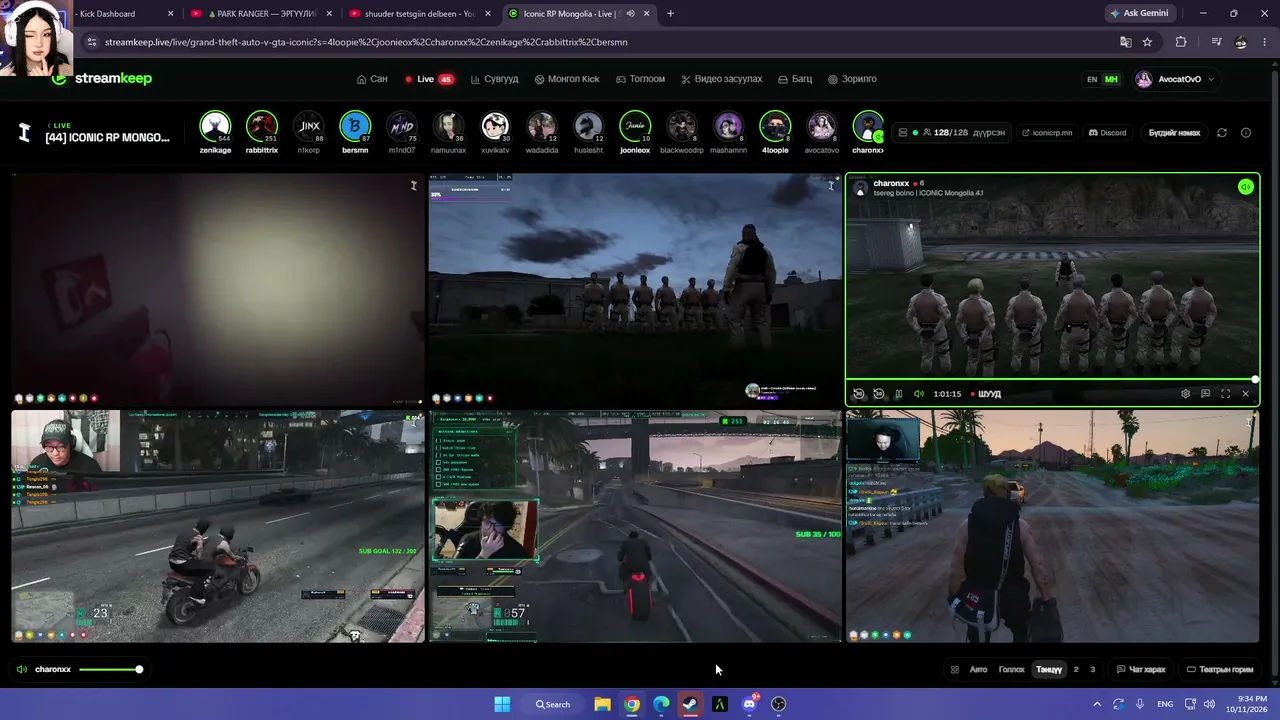
Task: Adjust the charonxx volume slider
Action: point(109,669)
